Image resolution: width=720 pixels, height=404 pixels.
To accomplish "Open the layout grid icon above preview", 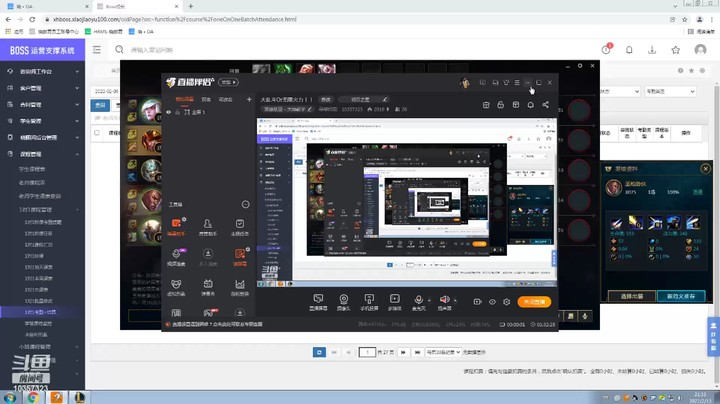I will pyautogui.click(x=516, y=105).
